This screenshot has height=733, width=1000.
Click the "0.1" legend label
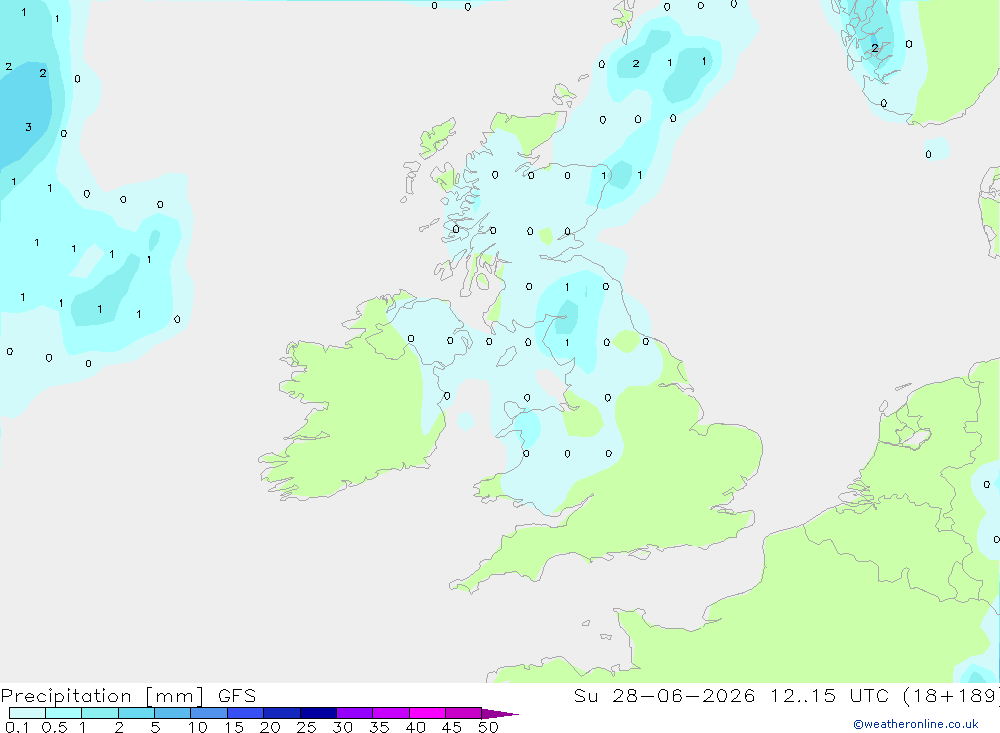17,727
